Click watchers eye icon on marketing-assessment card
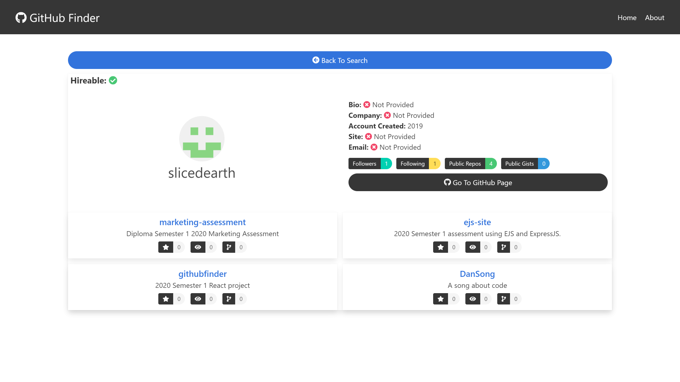Viewport: 680px width, 382px height. (198, 247)
